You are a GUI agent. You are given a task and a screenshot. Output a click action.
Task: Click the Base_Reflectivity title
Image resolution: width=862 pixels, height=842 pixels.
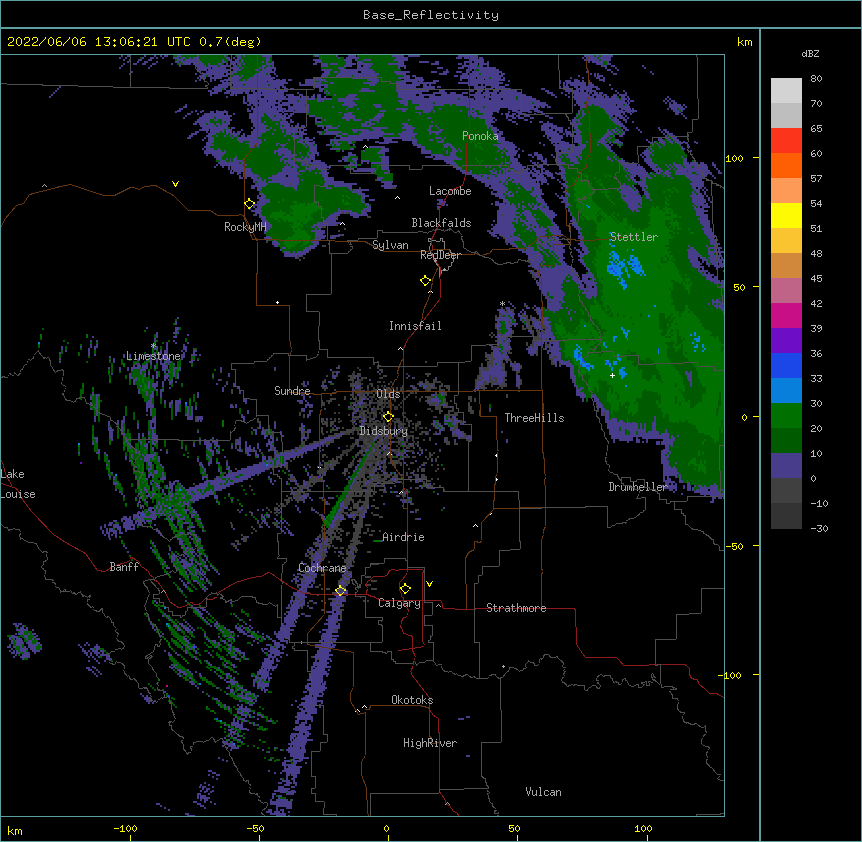(431, 15)
